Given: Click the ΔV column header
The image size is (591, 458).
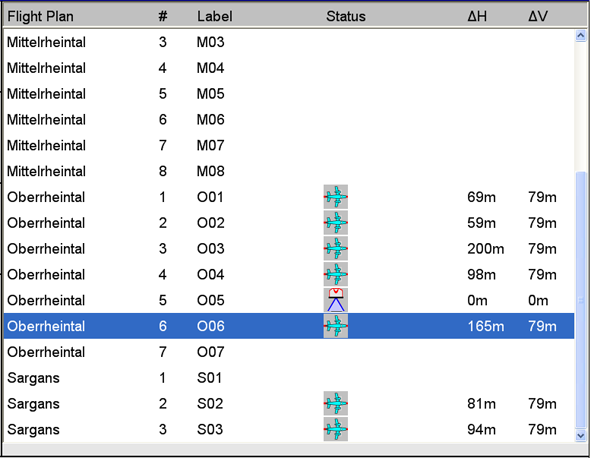Looking at the screenshot, I should click(538, 17).
